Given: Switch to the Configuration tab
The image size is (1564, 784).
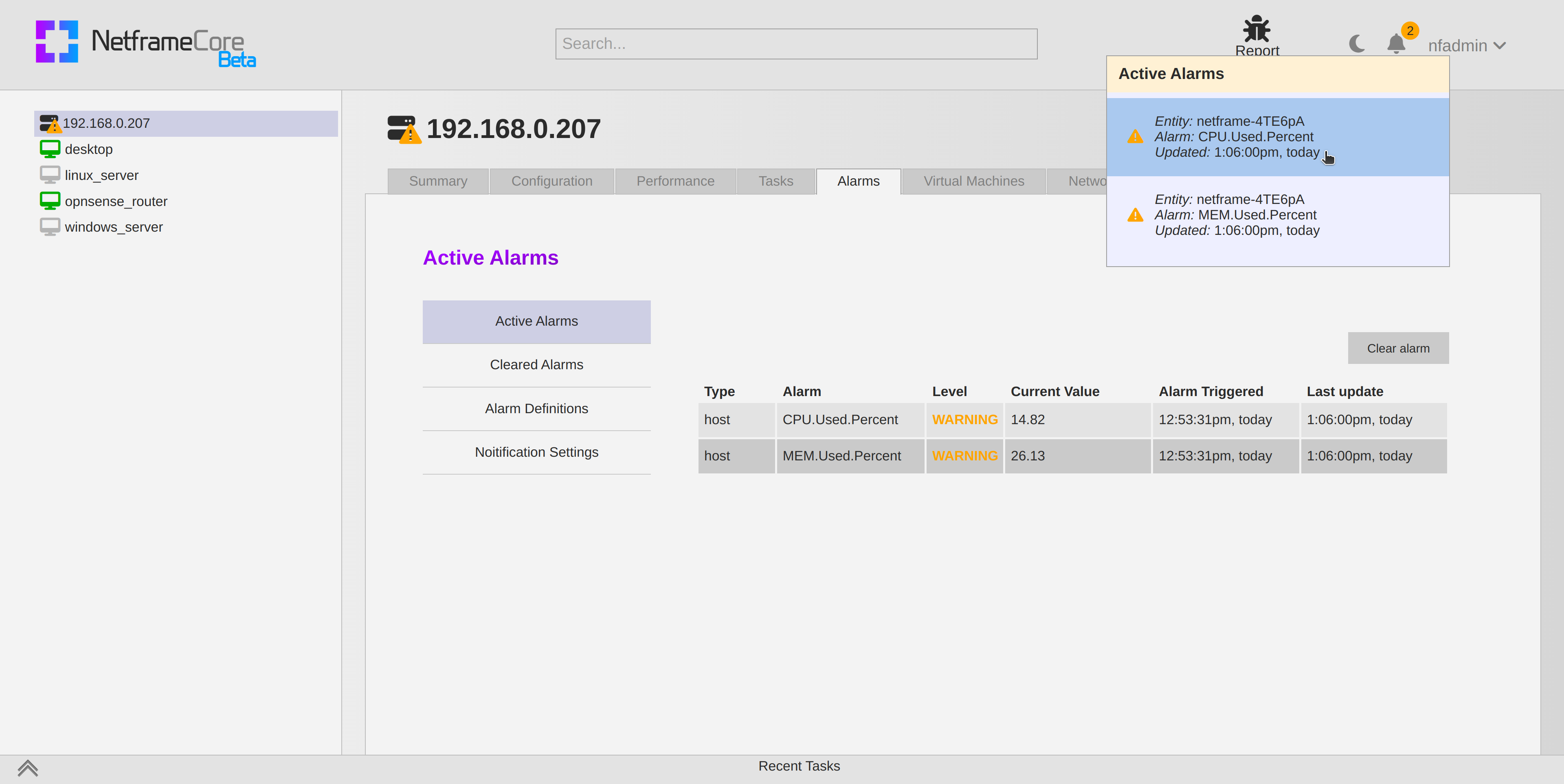Looking at the screenshot, I should 551,181.
